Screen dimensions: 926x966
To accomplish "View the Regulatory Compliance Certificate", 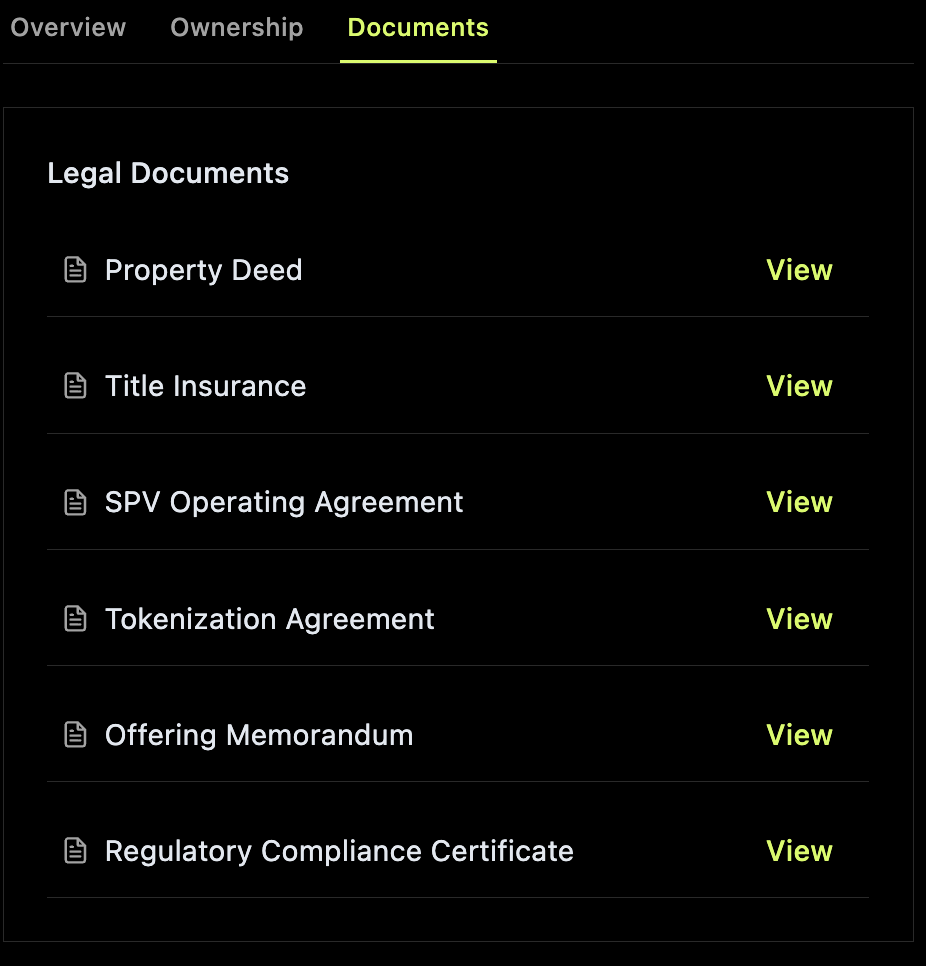I will (799, 851).
